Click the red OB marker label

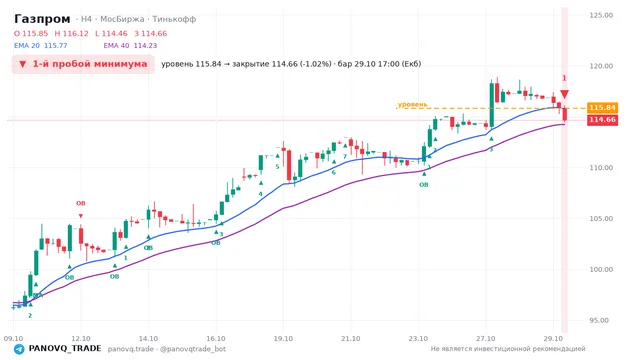click(80, 203)
